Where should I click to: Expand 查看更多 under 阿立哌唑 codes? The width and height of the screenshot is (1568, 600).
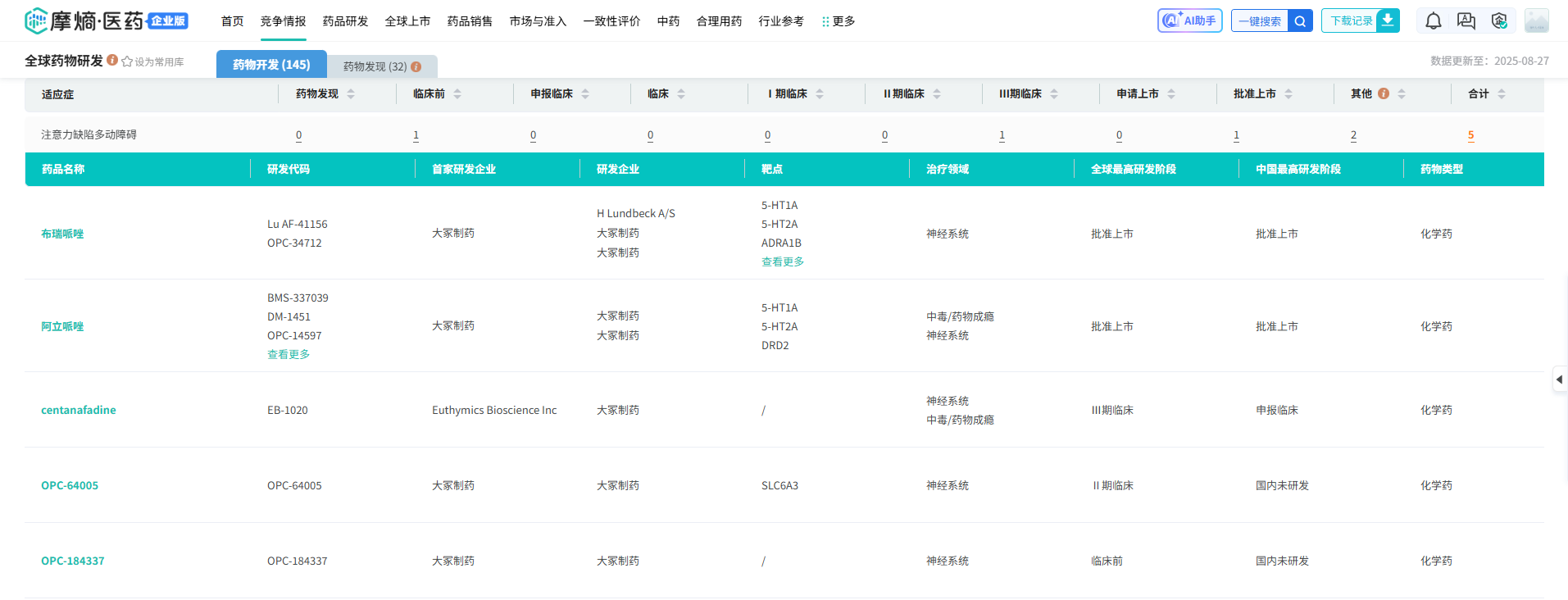[289, 355]
